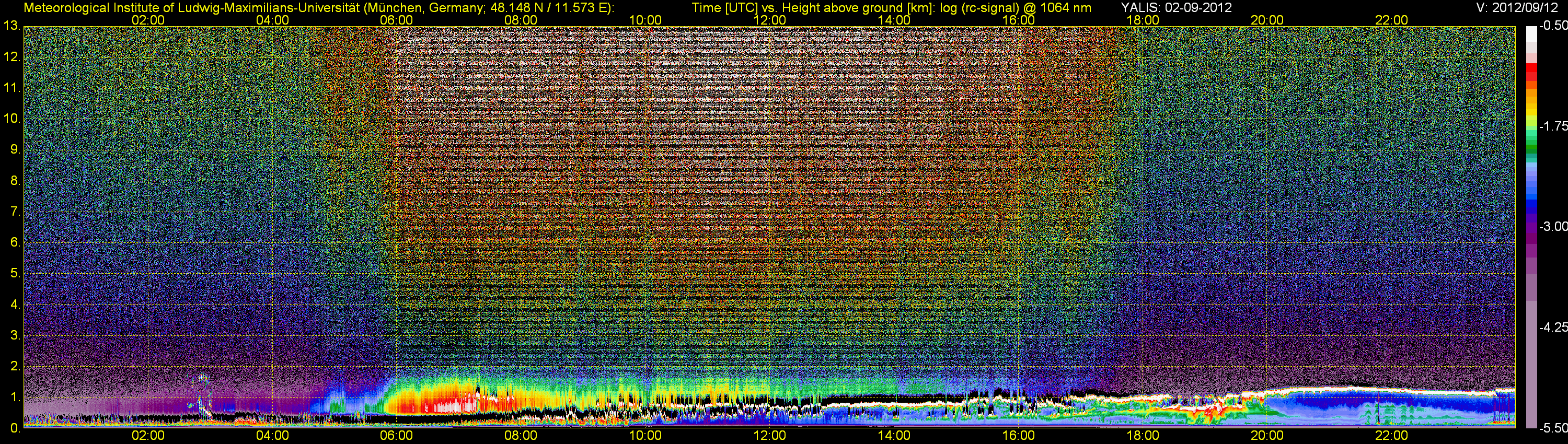
Task: Select the 10:00 label on the top time axis
Action: [x=645, y=20]
